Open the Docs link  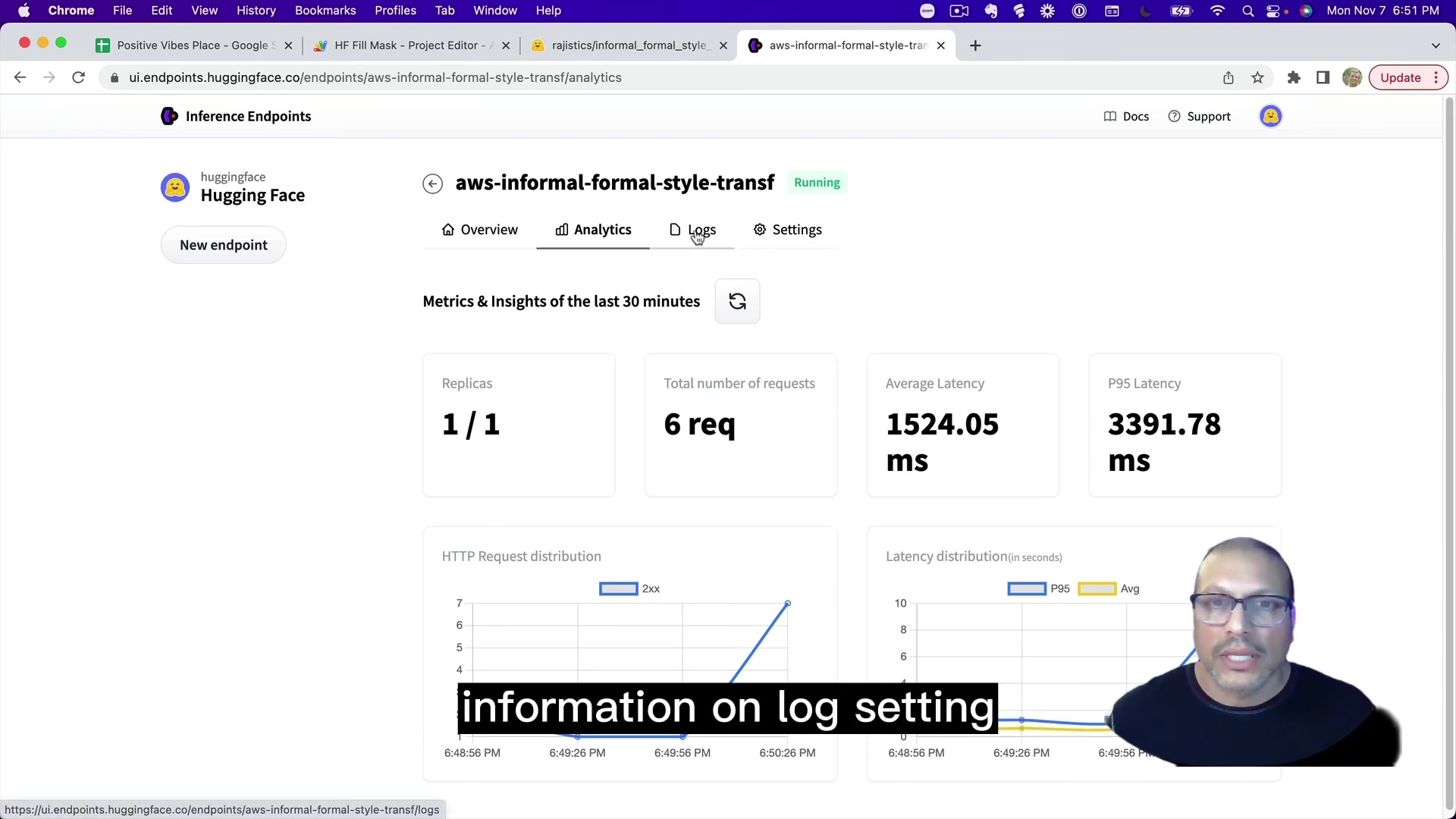coord(1126,116)
